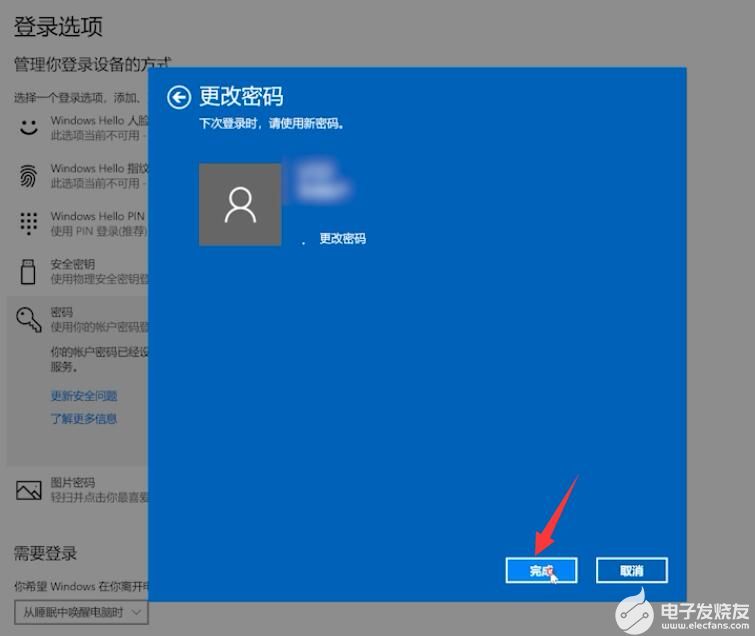Click the user avatar picture

tap(240, 205)
